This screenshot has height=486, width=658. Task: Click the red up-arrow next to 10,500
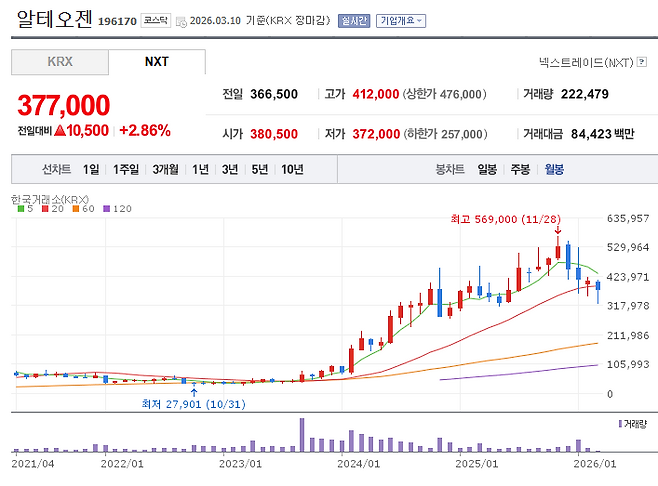coord(60,131)
